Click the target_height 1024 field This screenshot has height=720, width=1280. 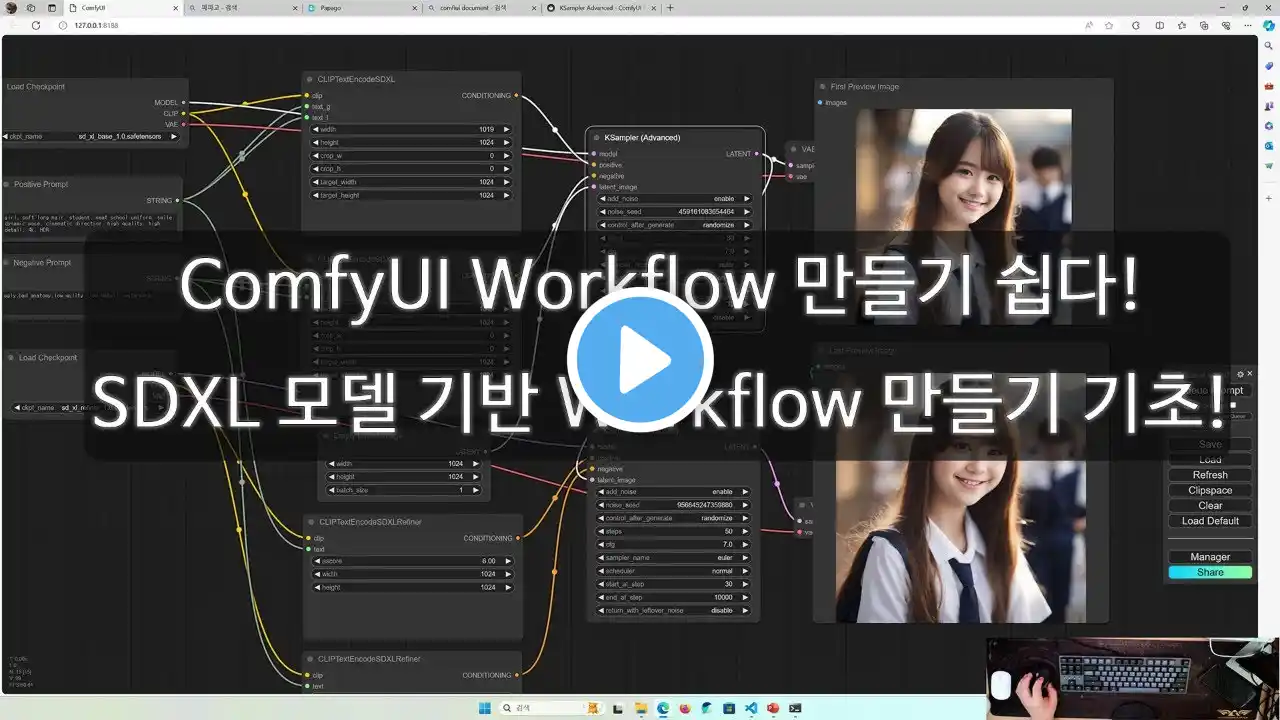(412, 195)
